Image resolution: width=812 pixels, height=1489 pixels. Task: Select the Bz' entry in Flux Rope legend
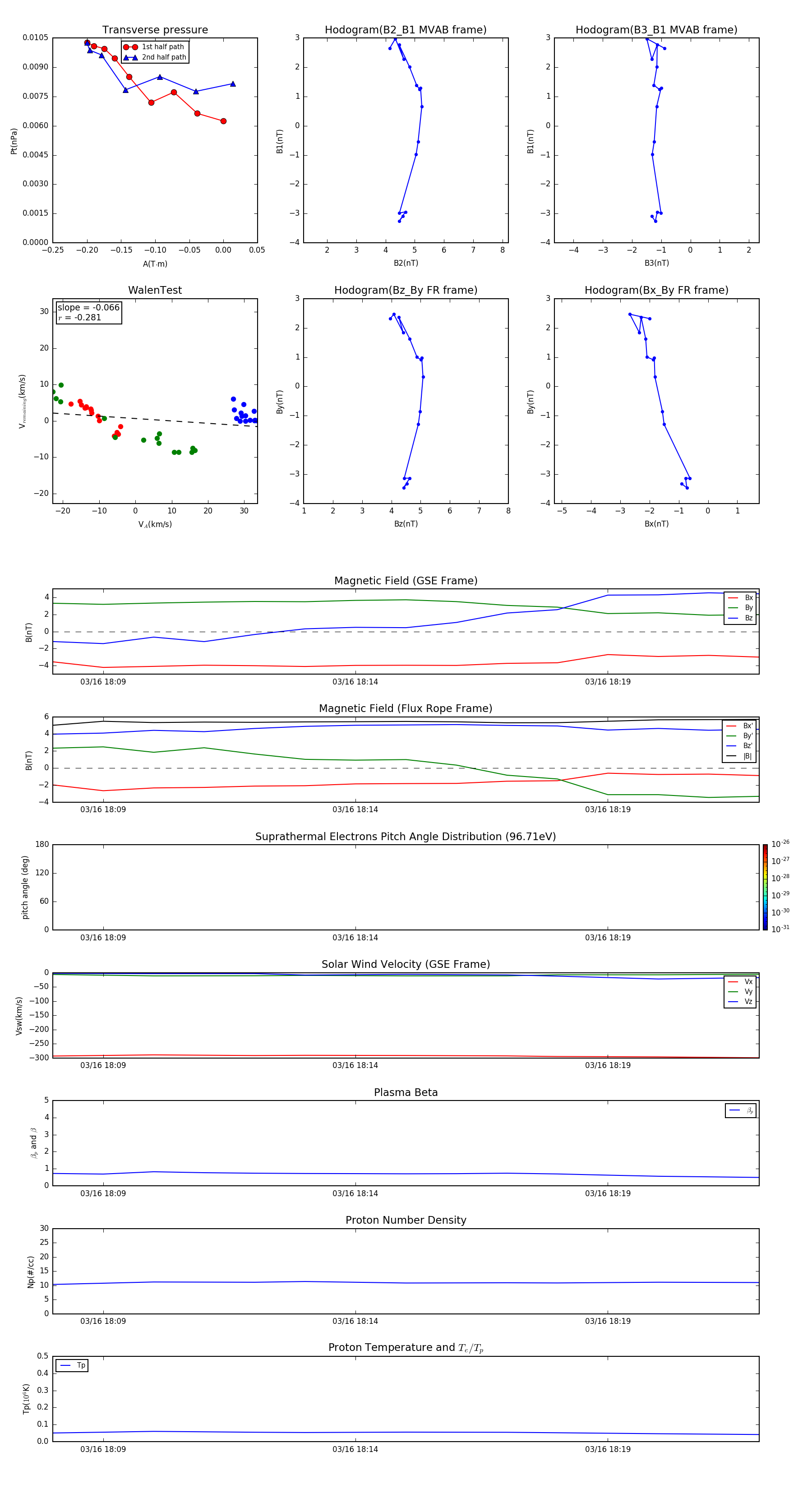point(740,746)
